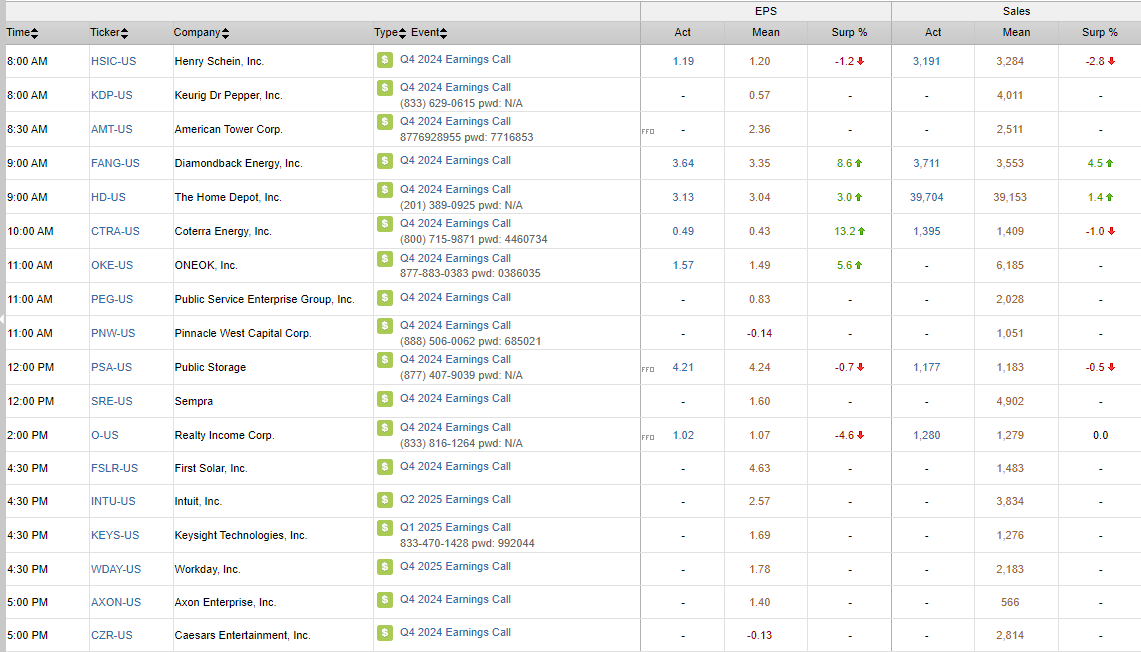
Task: Open Workday's Q4 2025 Earnings Call event
Action: coord(456,567)
